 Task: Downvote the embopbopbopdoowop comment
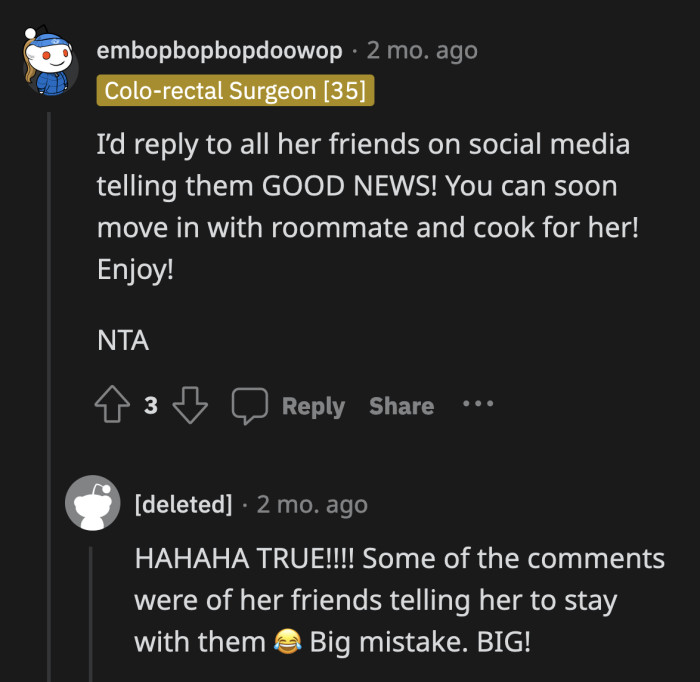click(x=189, y=406)
